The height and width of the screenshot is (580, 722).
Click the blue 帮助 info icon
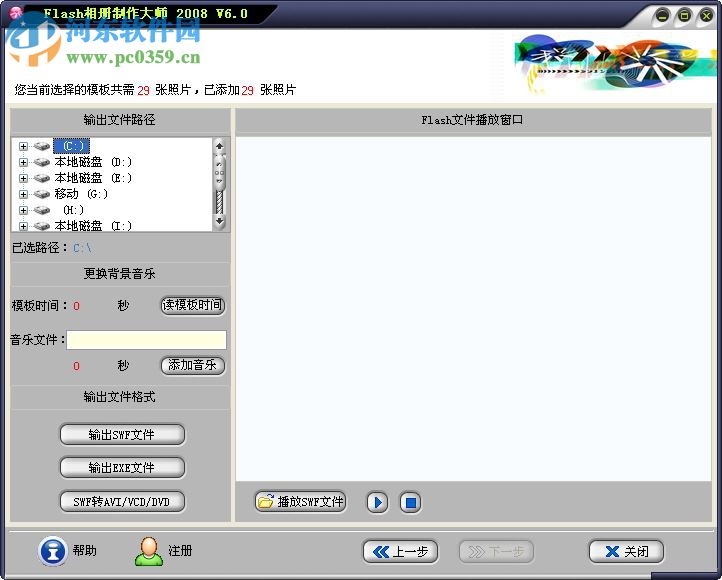coord(53,551)
